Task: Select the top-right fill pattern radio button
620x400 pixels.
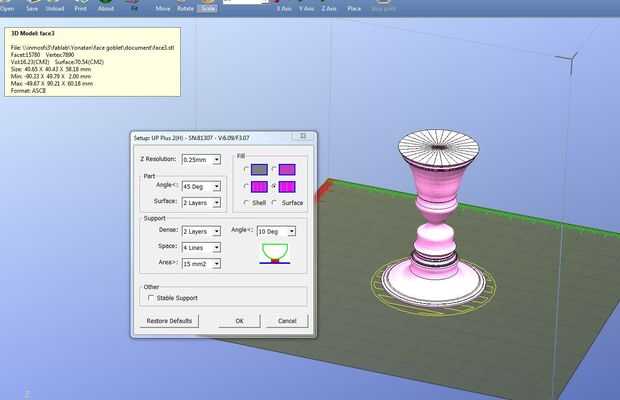Action: pos(274,170)
